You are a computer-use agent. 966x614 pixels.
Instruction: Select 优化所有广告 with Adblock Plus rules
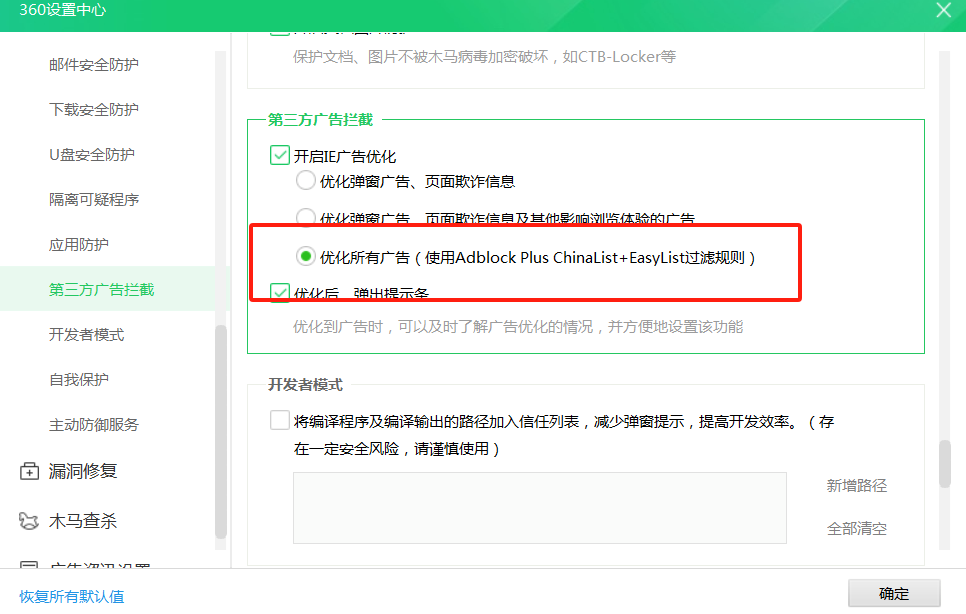[x=305, y=256]
